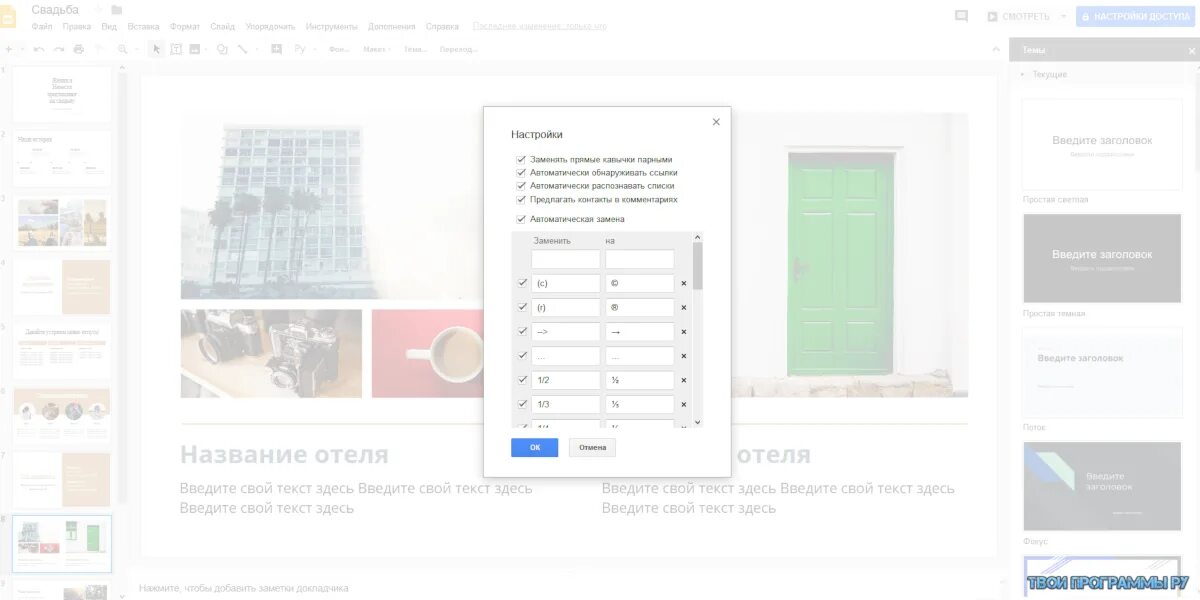Uncheck the --> row checkbox
The height and width of the screenshot is (600, 1200).
click(x=522, y=331)
